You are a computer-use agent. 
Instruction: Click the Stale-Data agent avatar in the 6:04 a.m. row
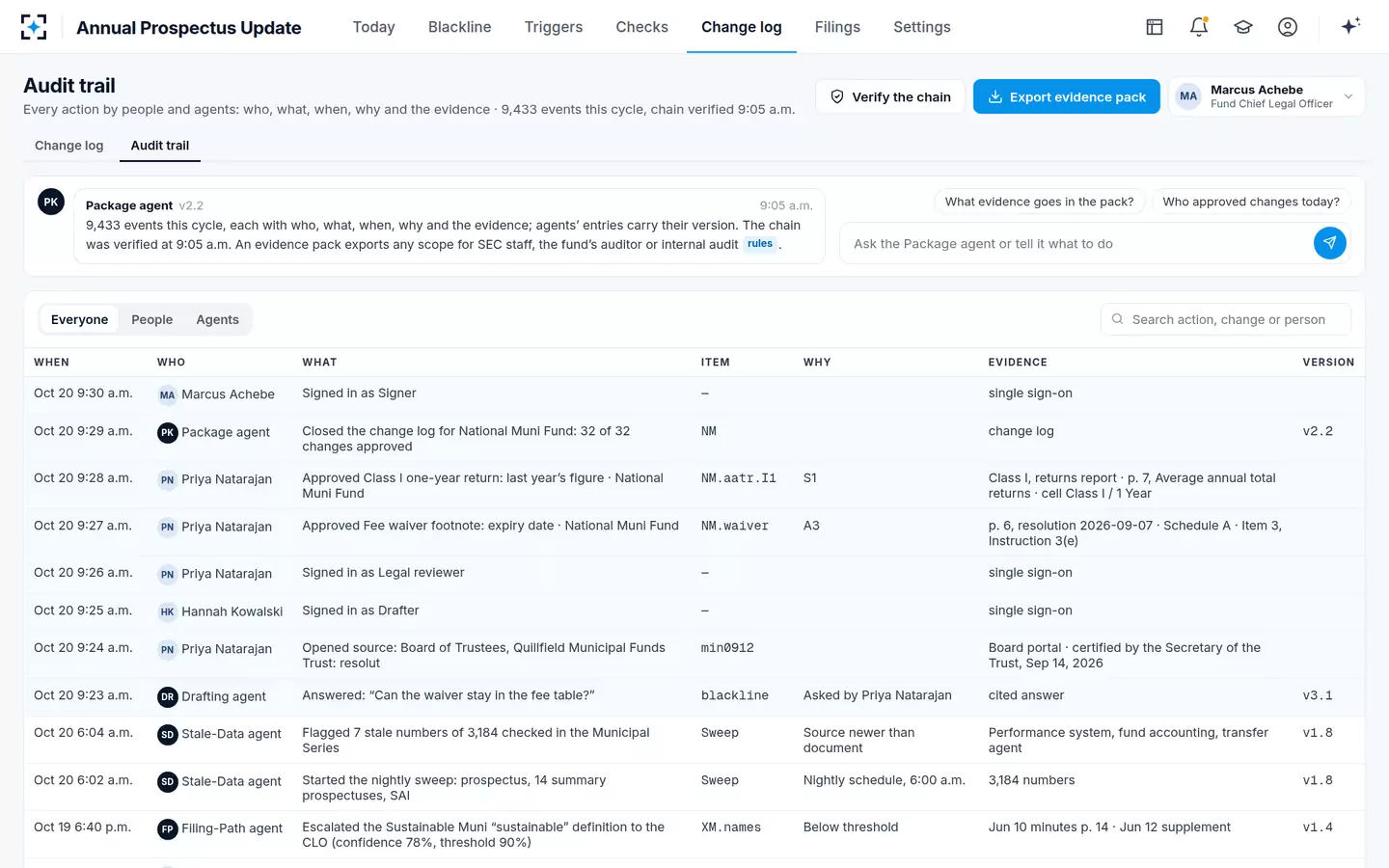point(168,734)
